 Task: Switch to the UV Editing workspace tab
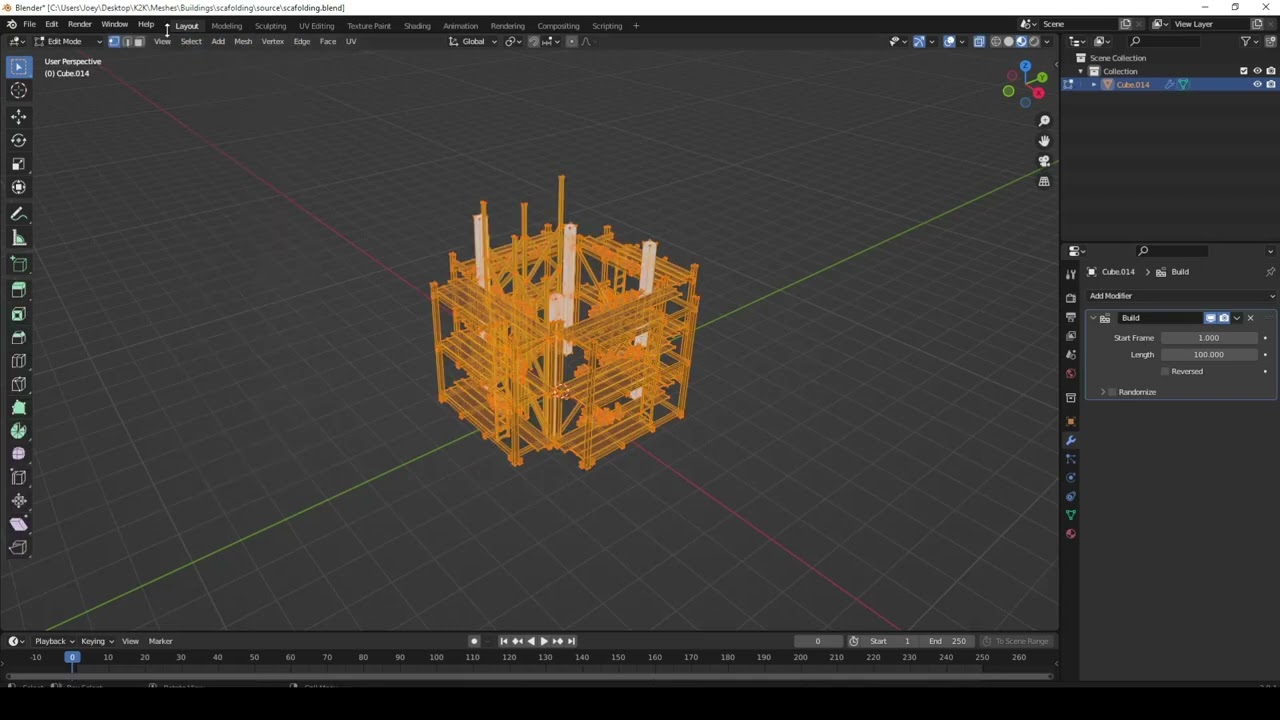coord(316,26)
